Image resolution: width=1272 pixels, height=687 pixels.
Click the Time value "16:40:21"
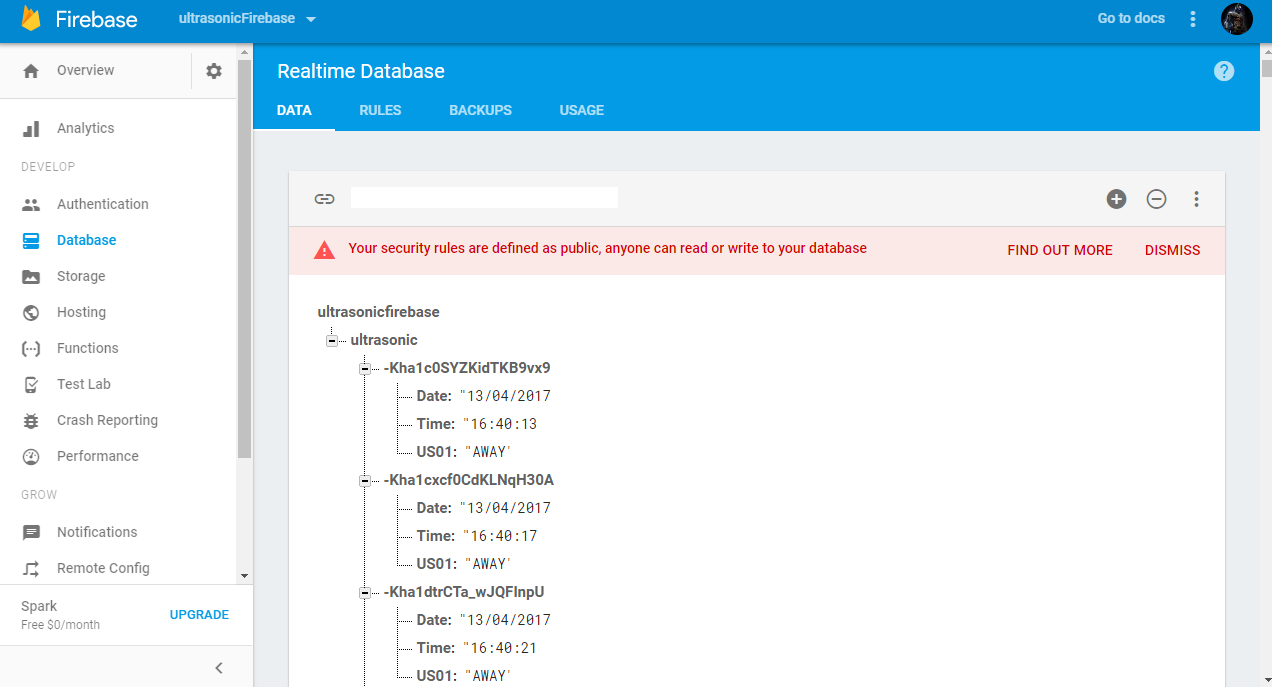pos(498,648)
